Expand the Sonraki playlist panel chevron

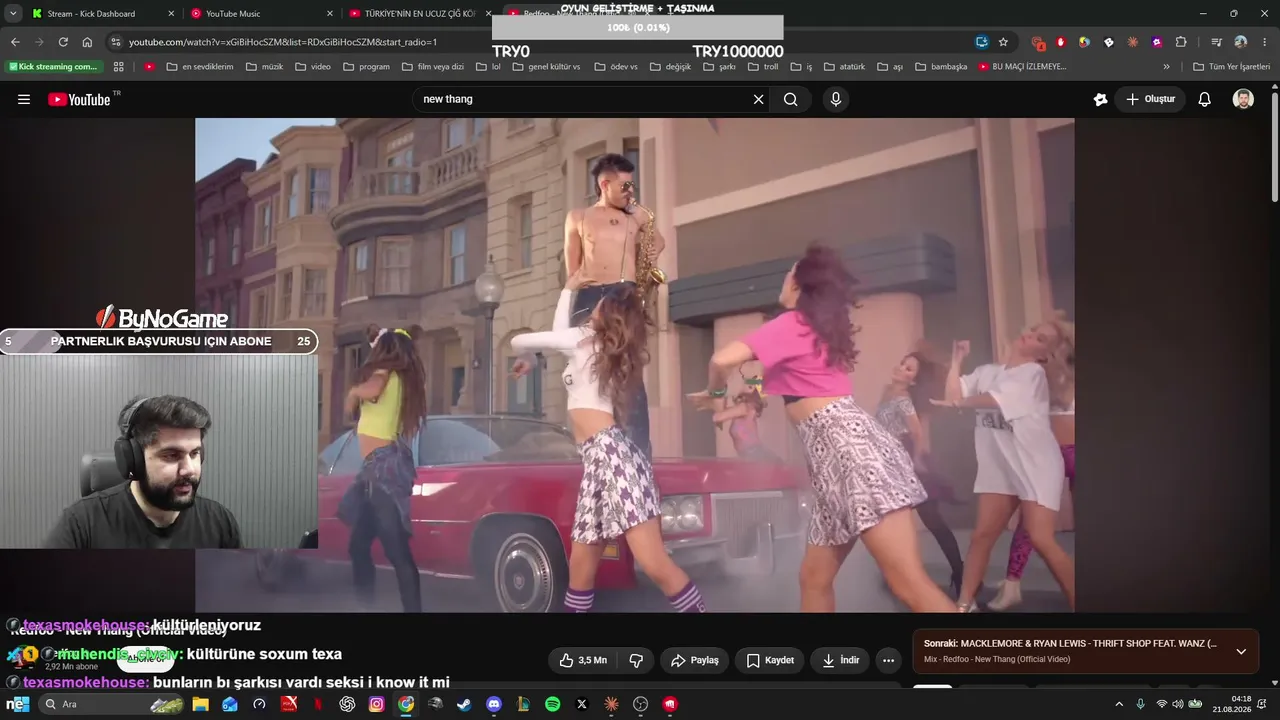pyautogui.click(x=1241, y=651)
